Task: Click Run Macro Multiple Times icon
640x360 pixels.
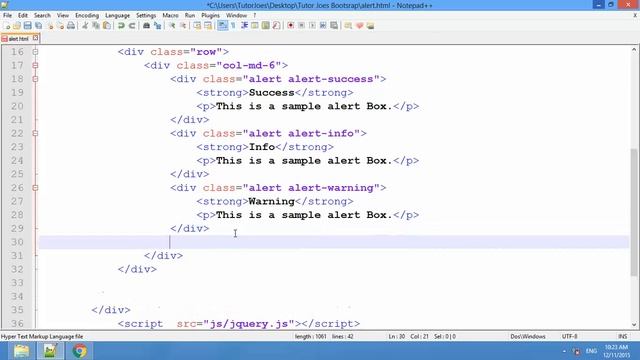Action: pyautogui.click(x=323, y=26)
